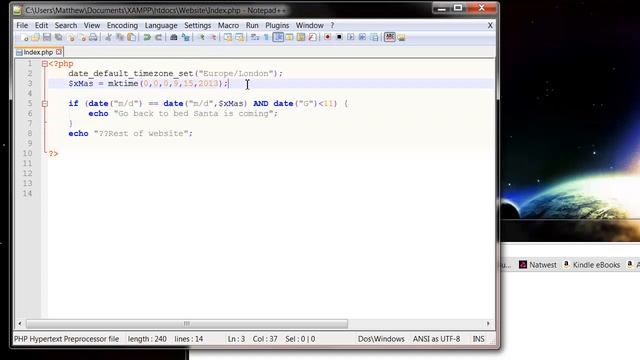This screenshot has height=360, width=640.
Task: Stop macro recording with square icon
Action: pyautogui.click(x=339, y=38)
